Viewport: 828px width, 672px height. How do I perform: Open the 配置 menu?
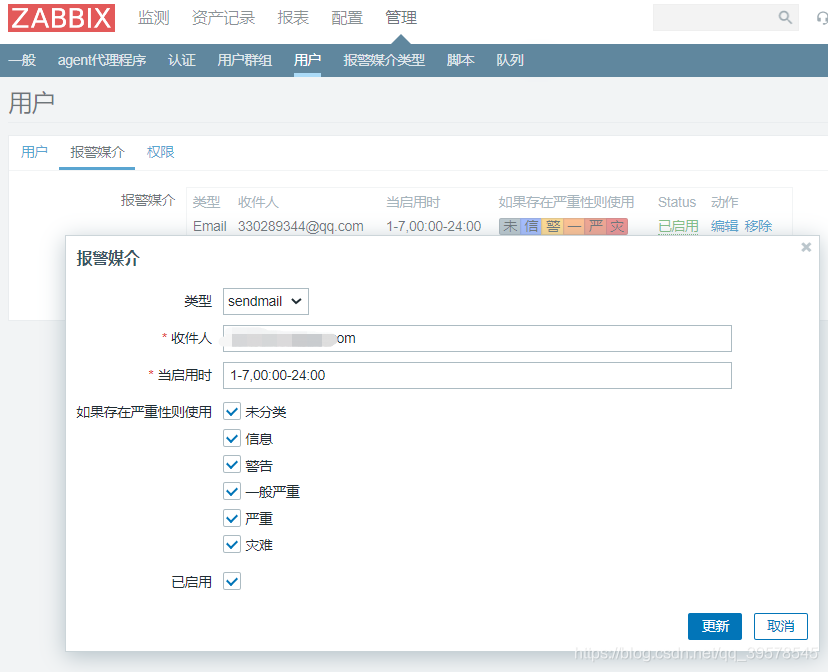click(346, 17)
